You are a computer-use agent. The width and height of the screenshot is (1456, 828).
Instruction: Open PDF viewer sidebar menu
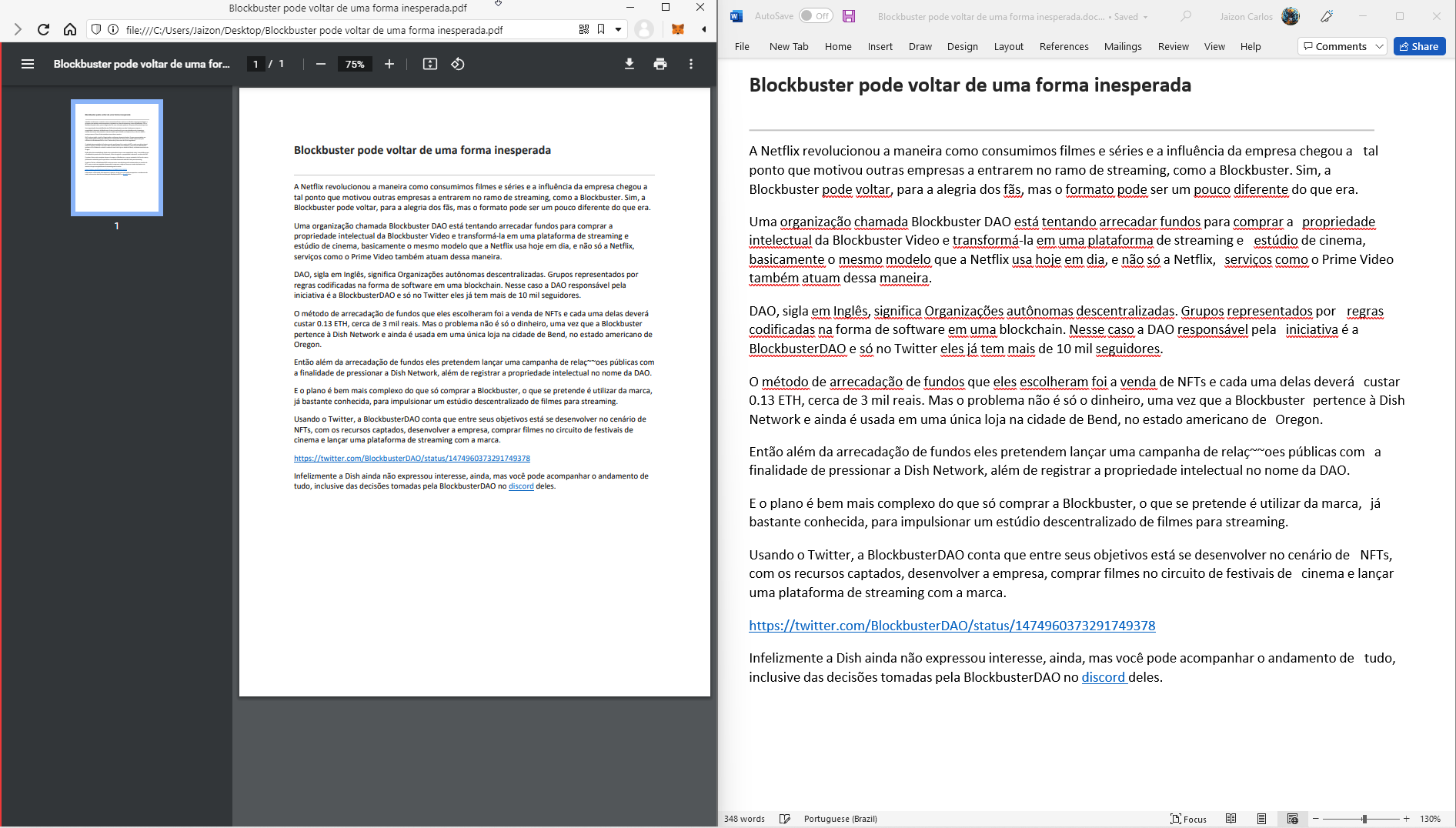pos(28,64)
